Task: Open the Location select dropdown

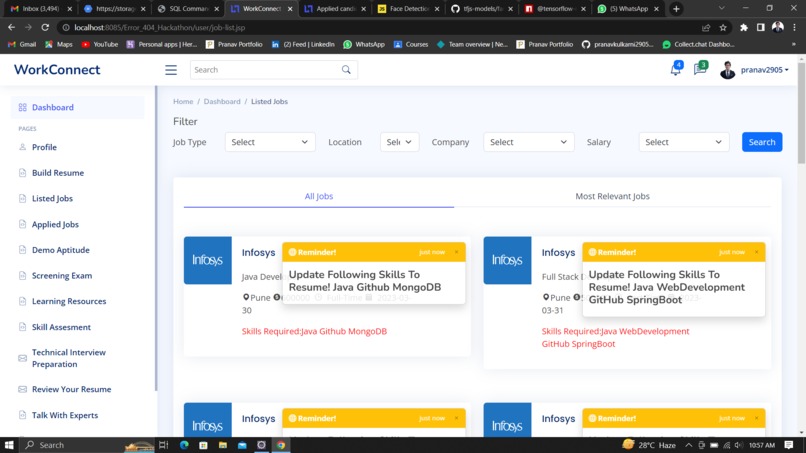Action: 399,142
